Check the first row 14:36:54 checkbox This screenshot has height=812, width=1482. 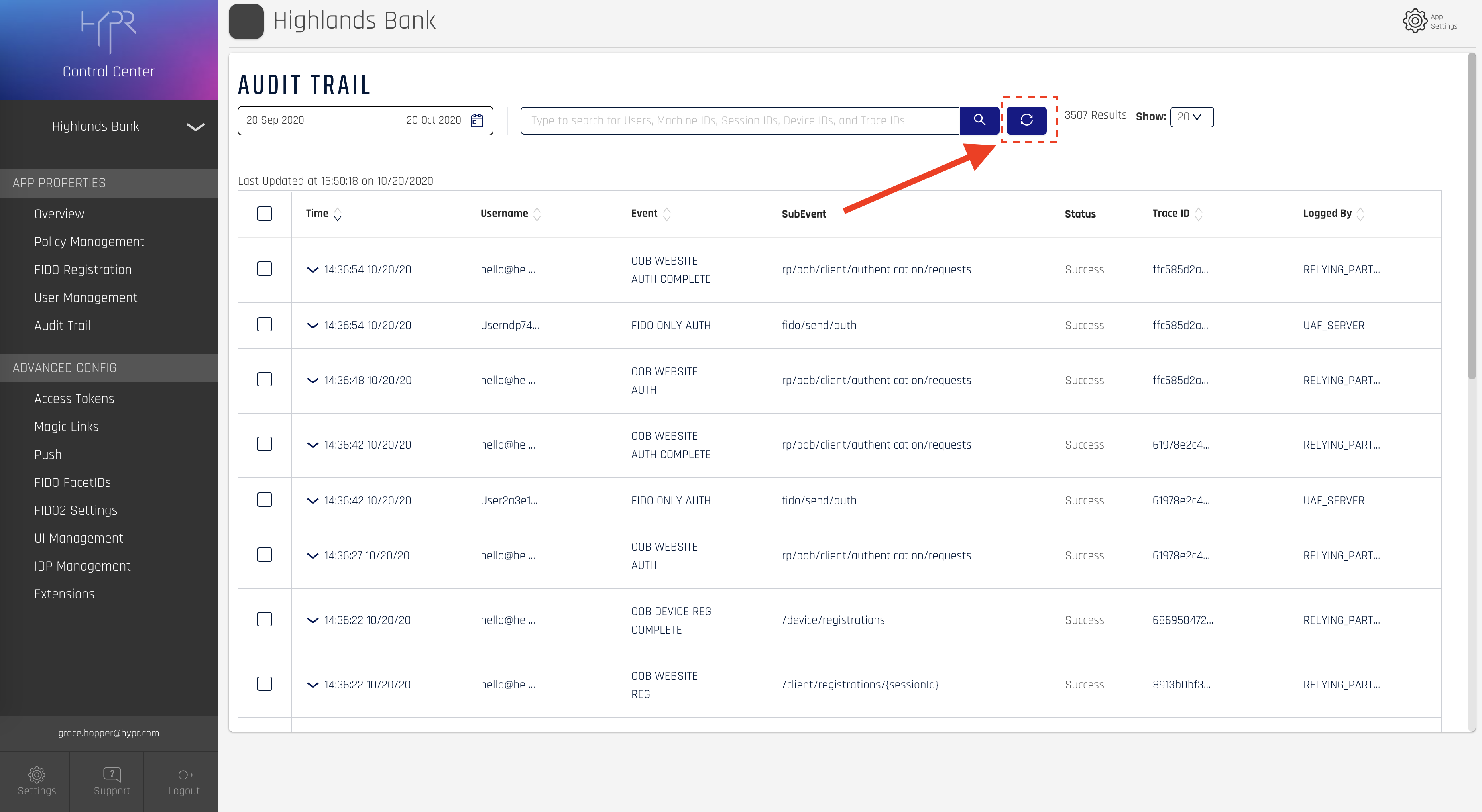(x=265, y=269)
